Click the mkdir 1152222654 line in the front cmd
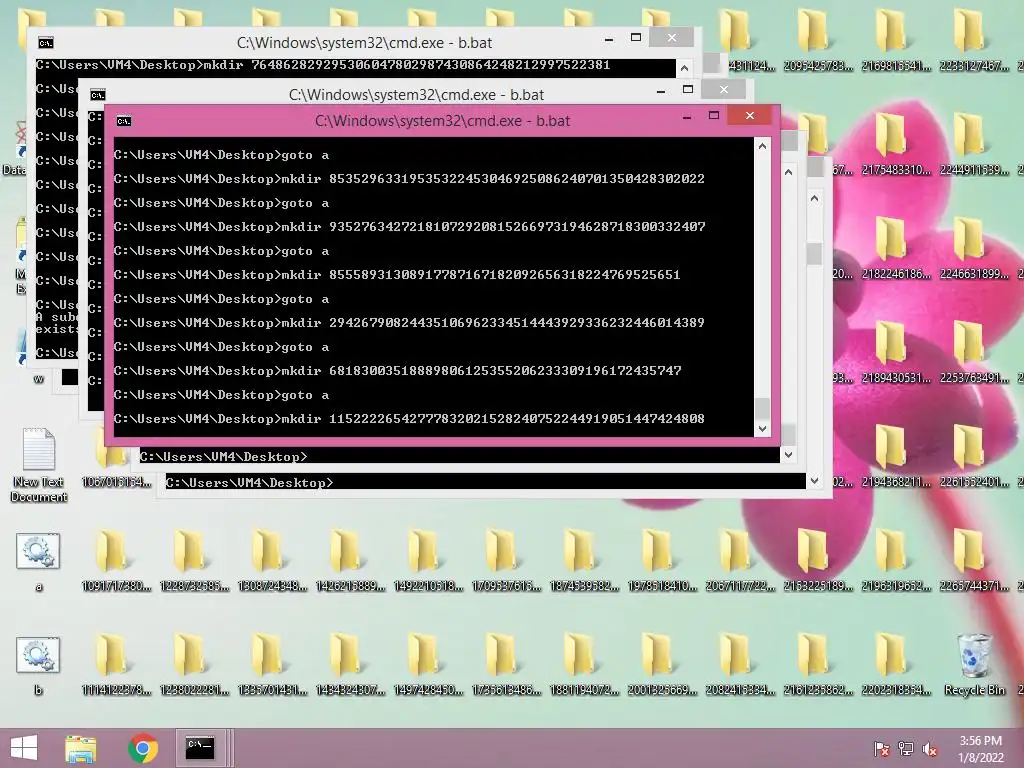This screenshot has height=768, width=1024. 409,419
